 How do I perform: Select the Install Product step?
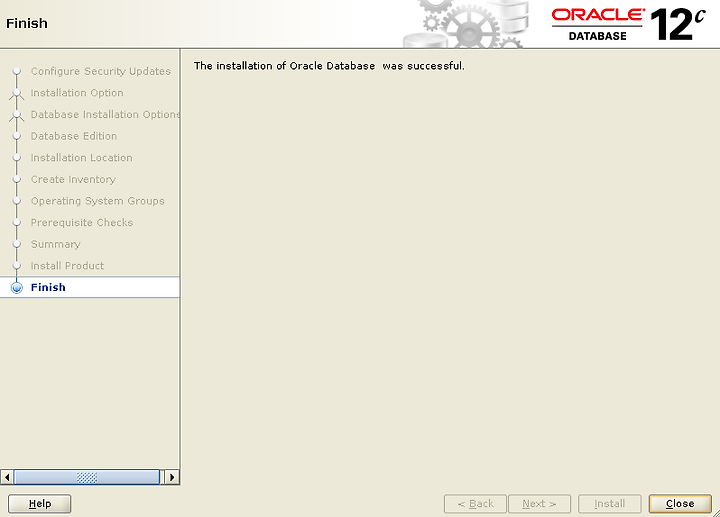click(x=67, y=265)
